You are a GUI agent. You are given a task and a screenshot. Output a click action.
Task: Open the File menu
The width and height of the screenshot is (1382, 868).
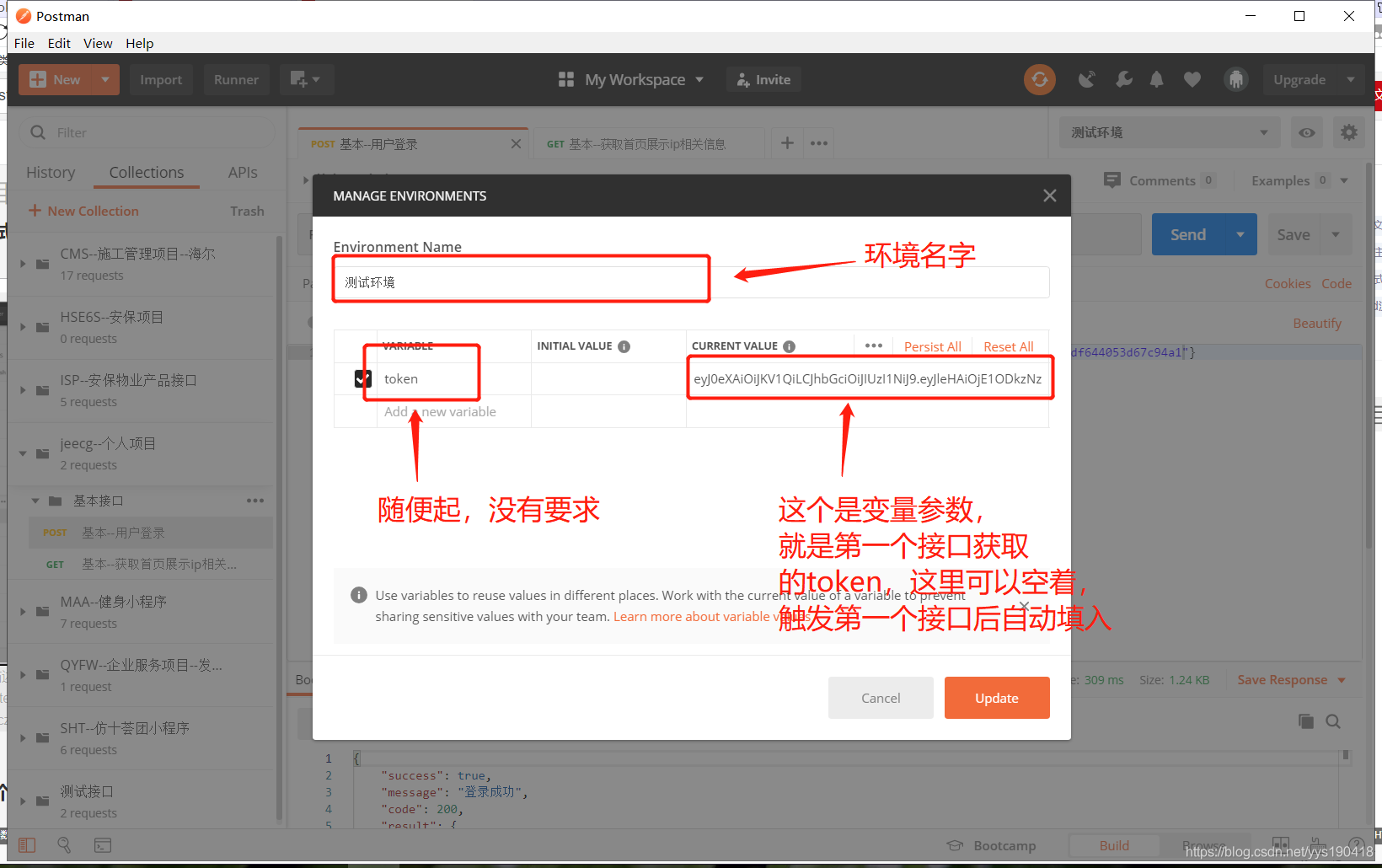pos(24,43)
